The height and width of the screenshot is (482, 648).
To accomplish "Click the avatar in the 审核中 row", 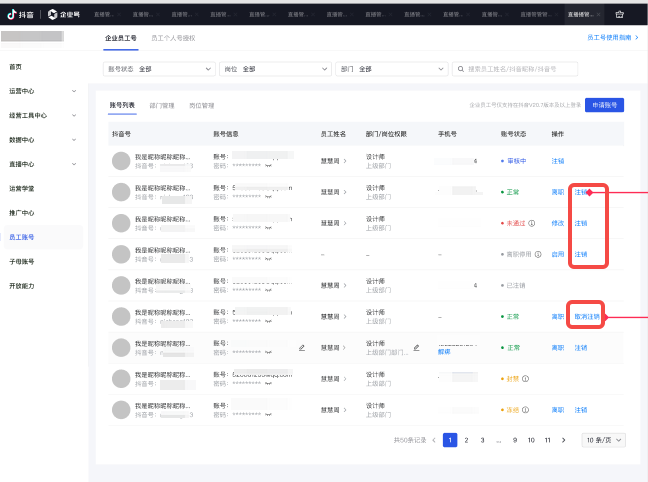I will [121, 161].
